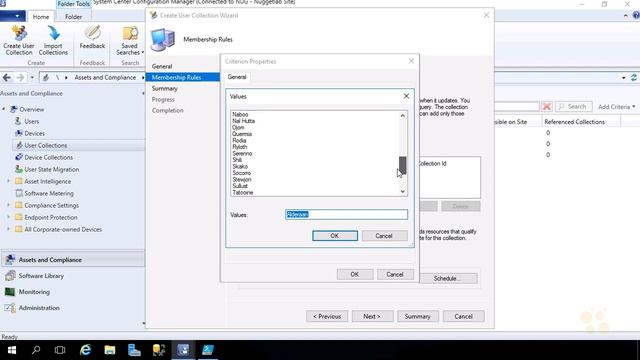Image resolution: width=640 pixels, height=360 pixels.
Task: Click the wizard Summary button
Action: [x=418, y=316]
